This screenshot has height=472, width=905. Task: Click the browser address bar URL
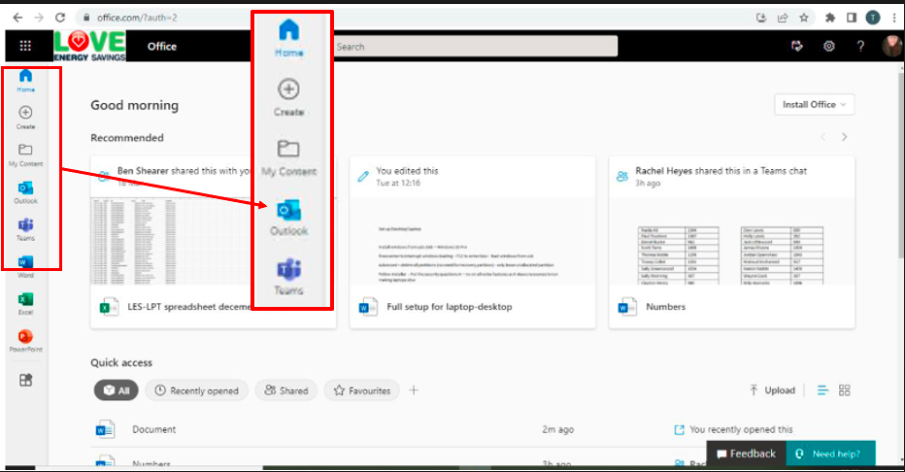[137, 18]
